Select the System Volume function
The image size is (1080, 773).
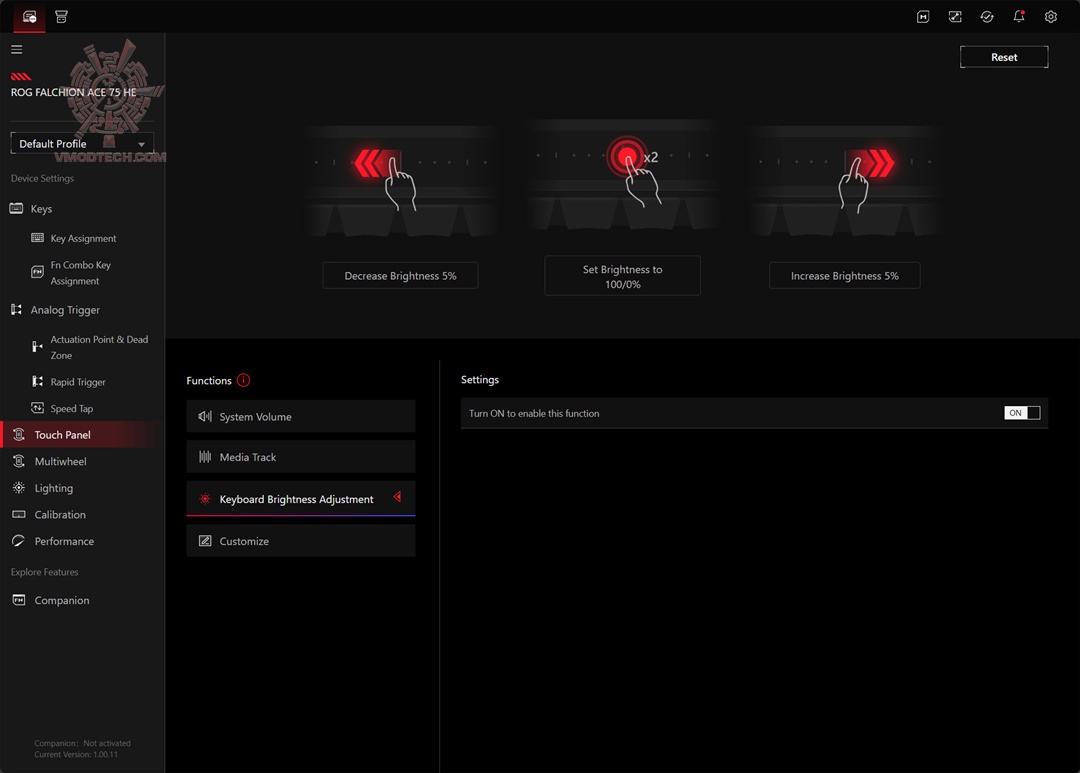(300, 416)
